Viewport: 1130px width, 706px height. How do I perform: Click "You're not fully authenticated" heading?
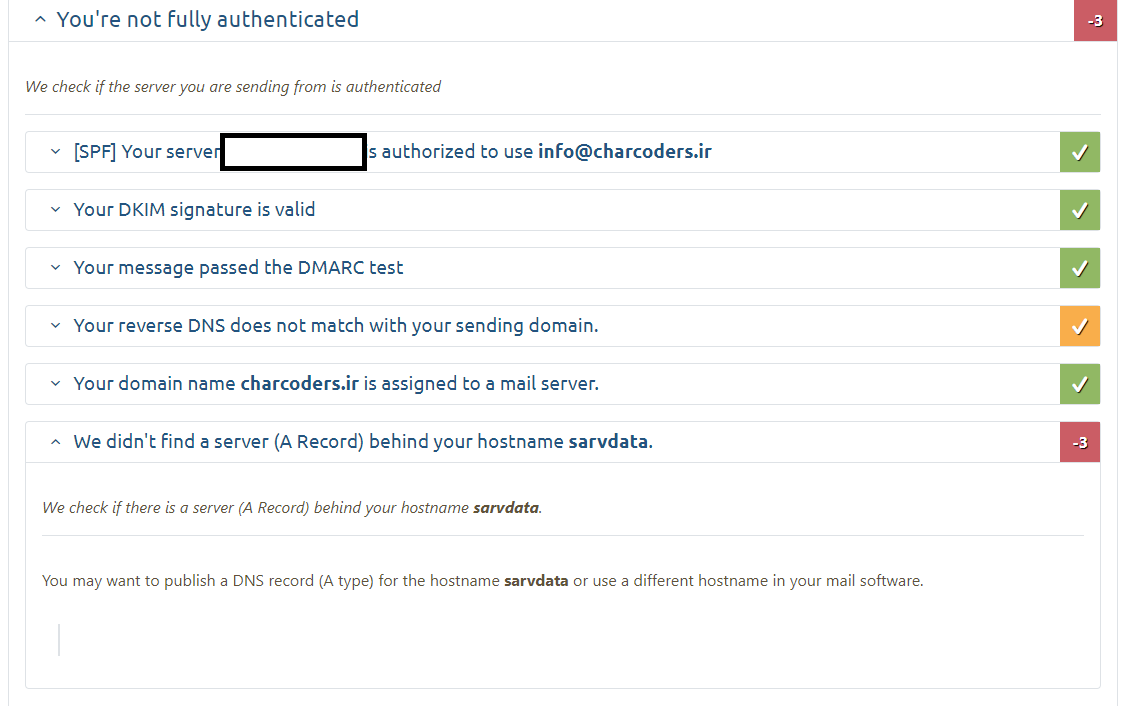coord(207,19)
